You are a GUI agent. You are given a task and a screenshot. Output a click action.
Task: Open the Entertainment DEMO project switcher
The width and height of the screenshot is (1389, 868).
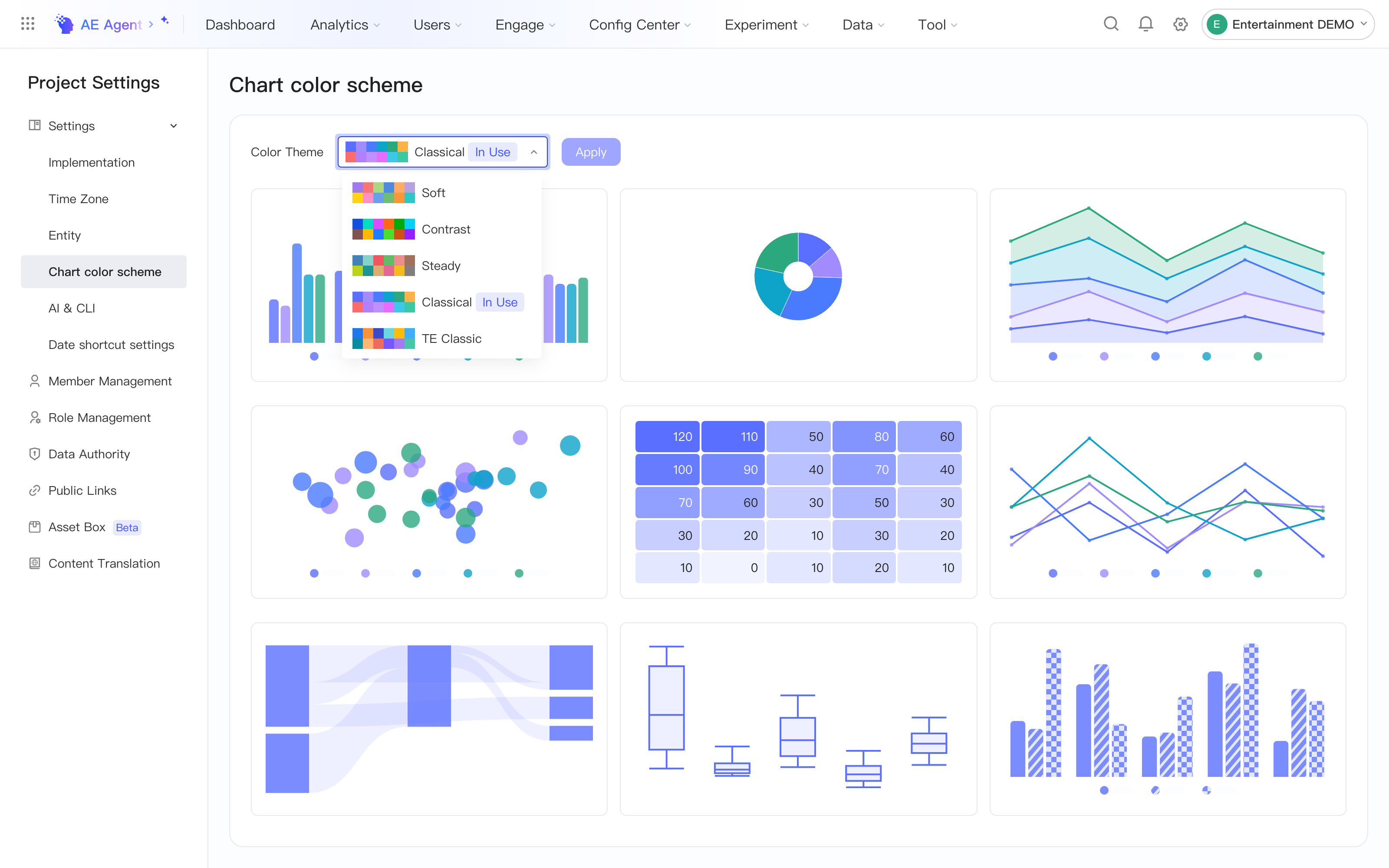click(1287, 24)
